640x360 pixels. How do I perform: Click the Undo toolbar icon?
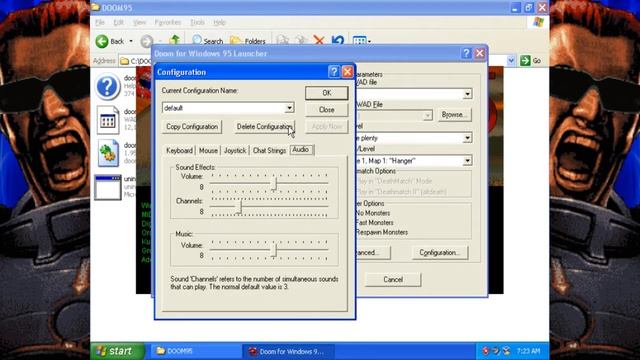tap(338, 41)
